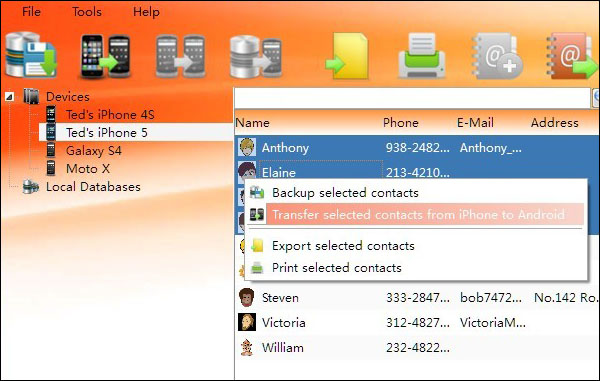Select Ted's iPhone 4S device

[110, 114]
